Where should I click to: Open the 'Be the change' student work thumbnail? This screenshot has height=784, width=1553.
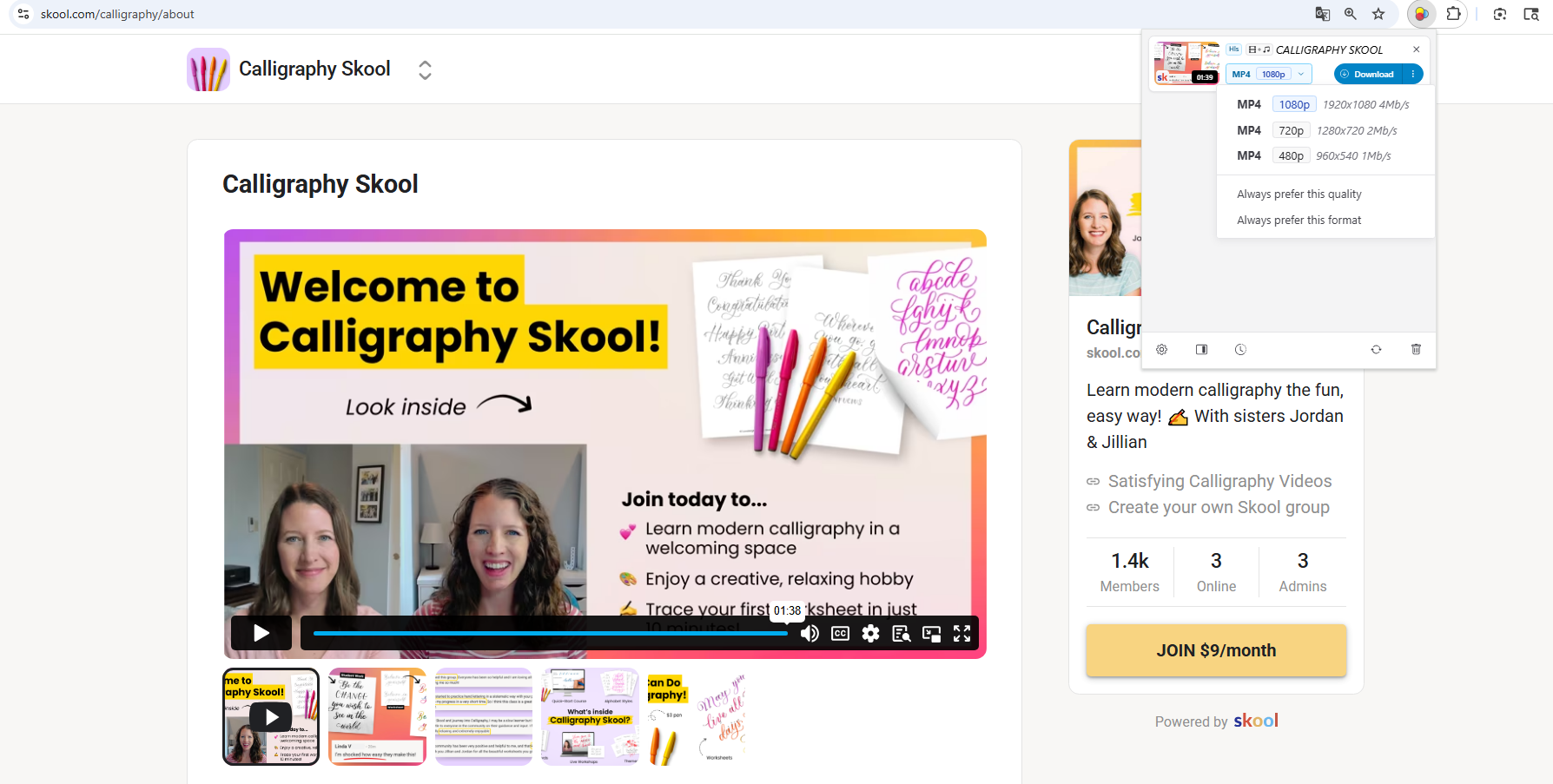[377, 716]
